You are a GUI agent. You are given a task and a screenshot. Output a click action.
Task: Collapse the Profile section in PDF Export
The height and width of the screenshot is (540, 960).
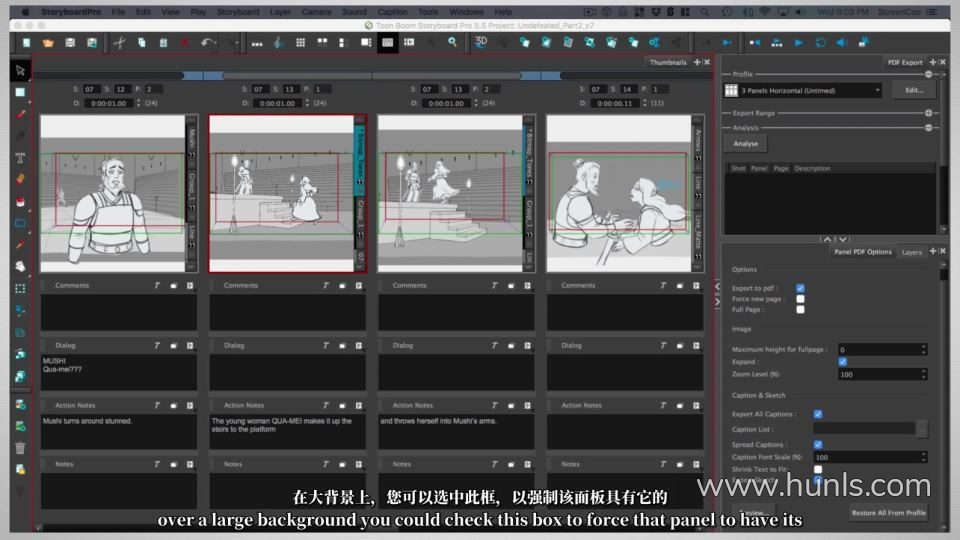pyautogui.click(x=928, y=74)
